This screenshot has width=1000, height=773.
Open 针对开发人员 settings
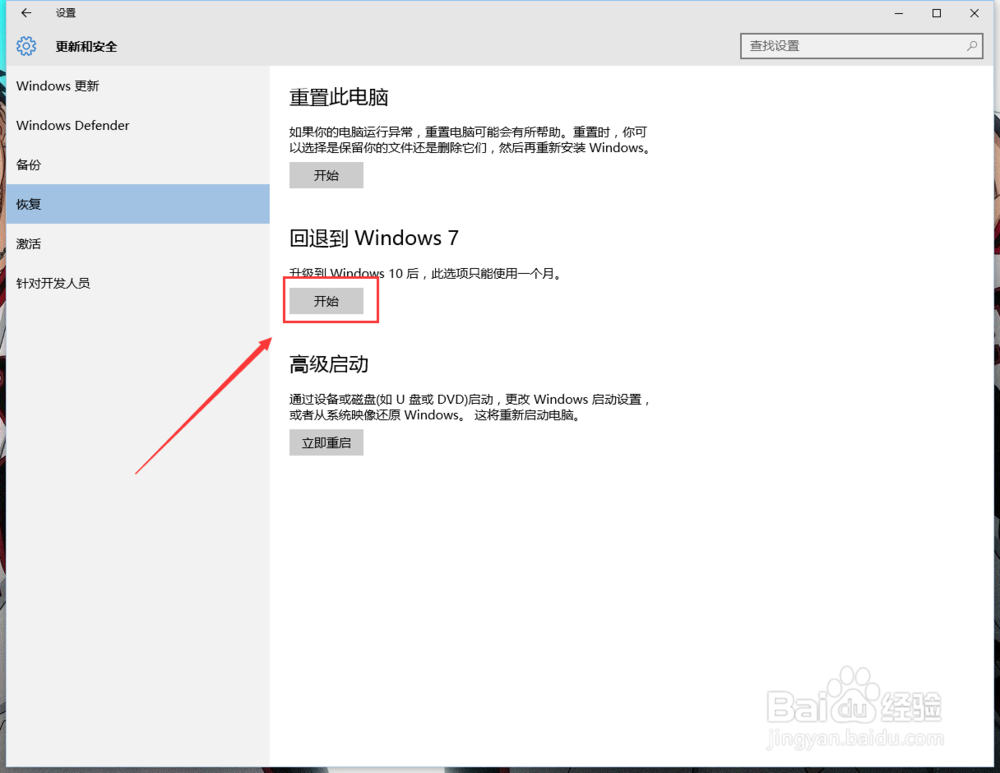click(x=138, y=283)
